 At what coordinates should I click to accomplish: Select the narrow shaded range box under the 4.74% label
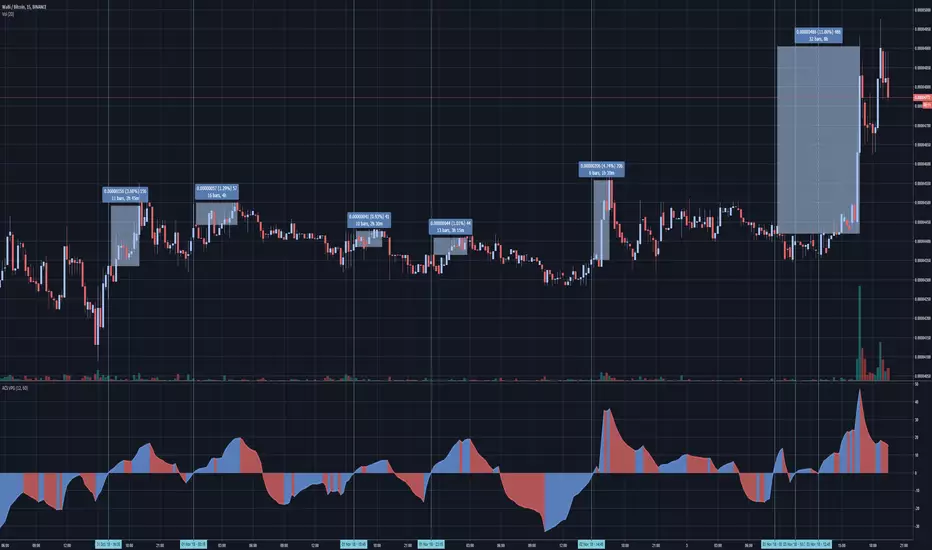[602, 220]
